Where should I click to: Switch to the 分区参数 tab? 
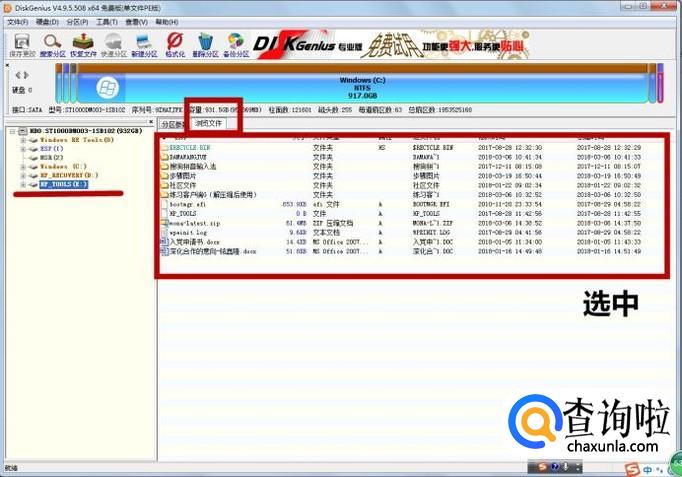[172, 124]
